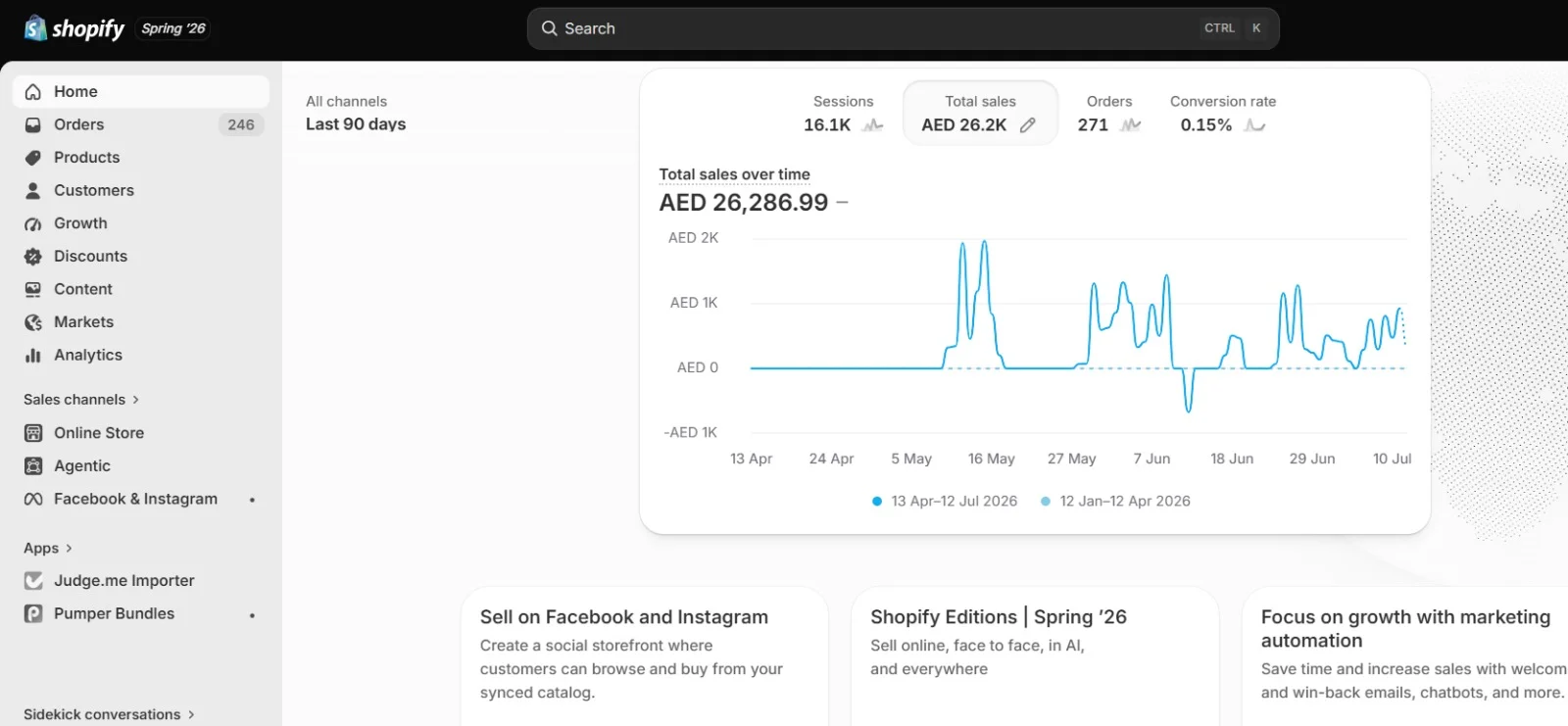
Task: Click the Facebook & Instagram Meta icon
Action: point(33,500)
